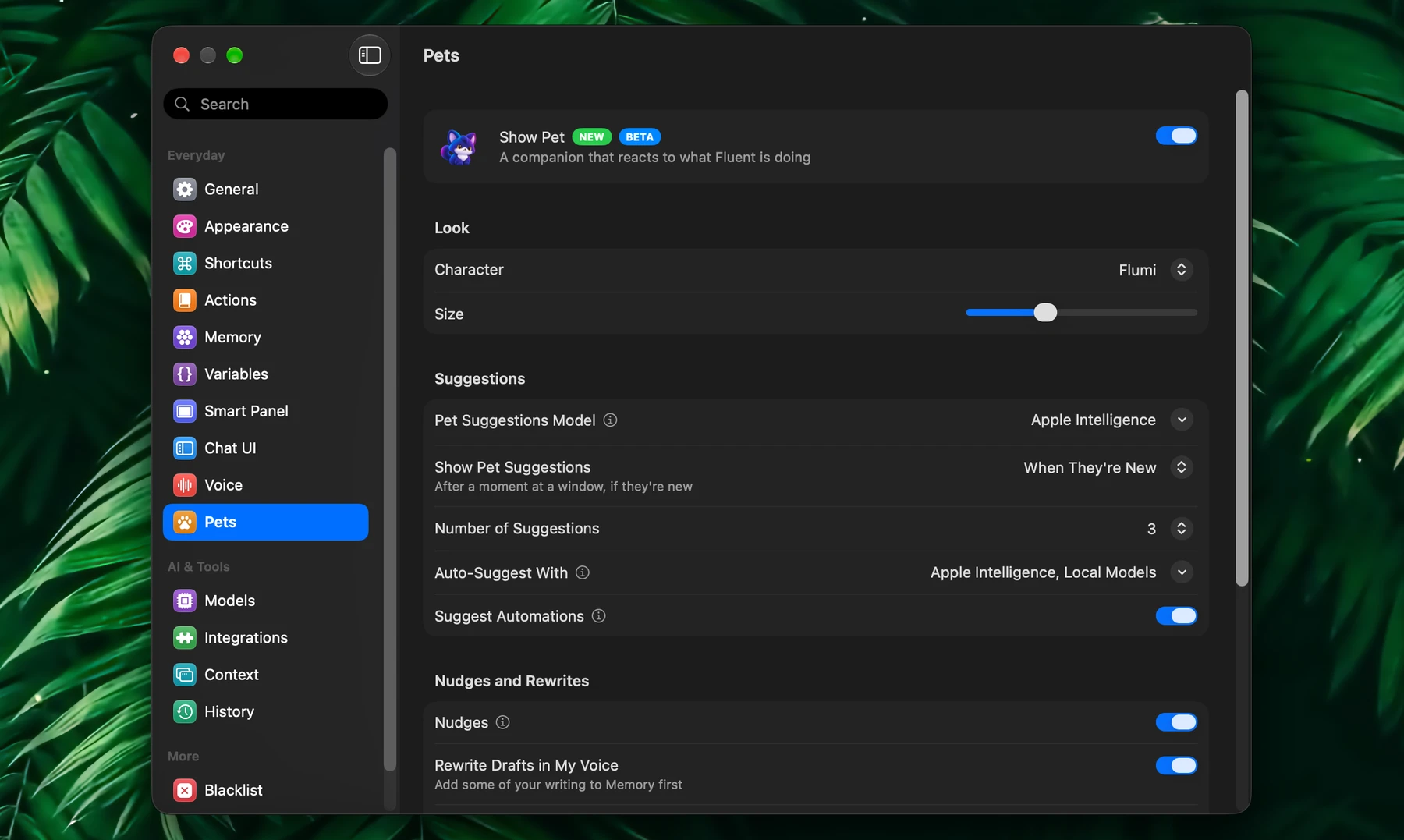
Task: Click the Size slider thumb
Action: click(x=1045, y=313)
